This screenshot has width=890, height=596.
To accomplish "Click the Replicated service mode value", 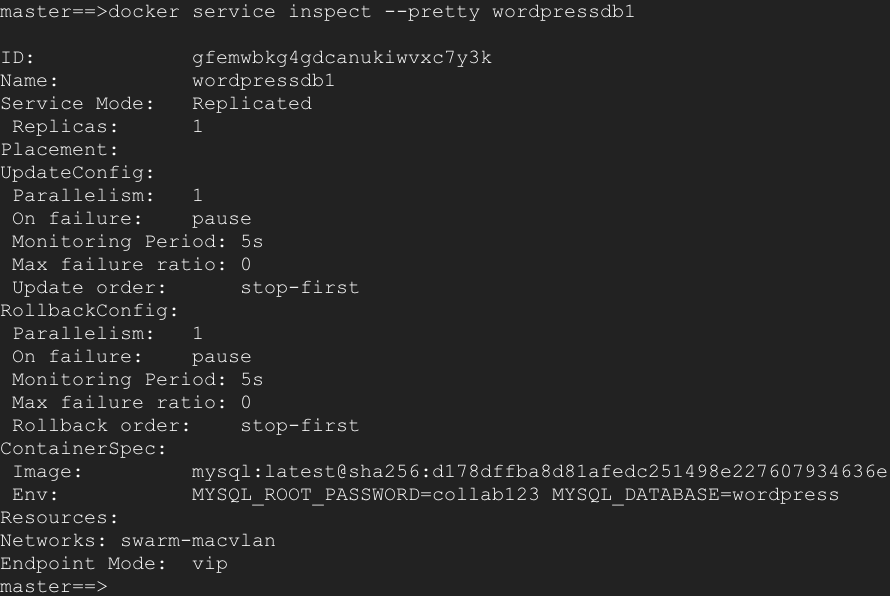I will (x=252, y=104).
